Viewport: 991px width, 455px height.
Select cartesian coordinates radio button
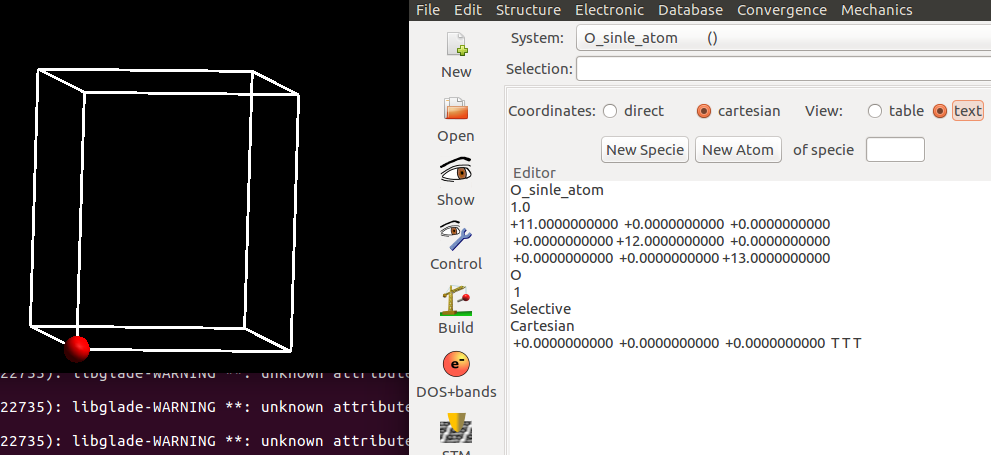(704, 111)
